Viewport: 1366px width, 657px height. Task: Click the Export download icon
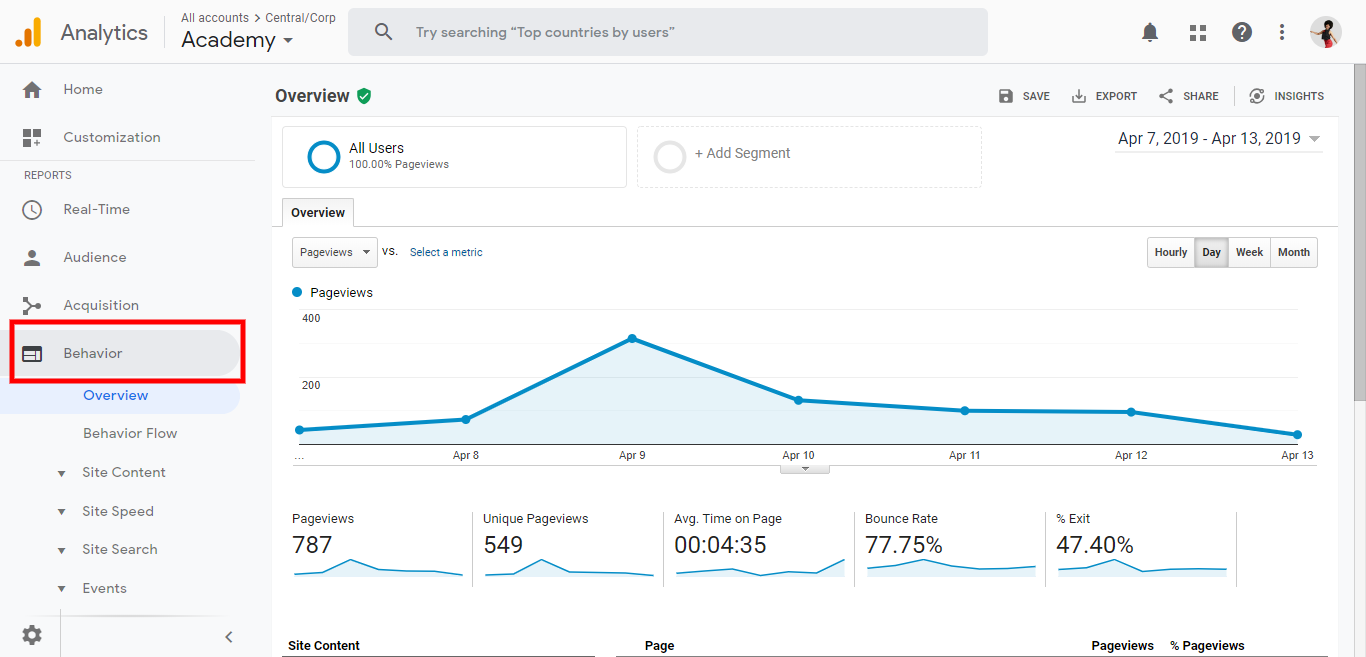click(x=1079, y=96)
